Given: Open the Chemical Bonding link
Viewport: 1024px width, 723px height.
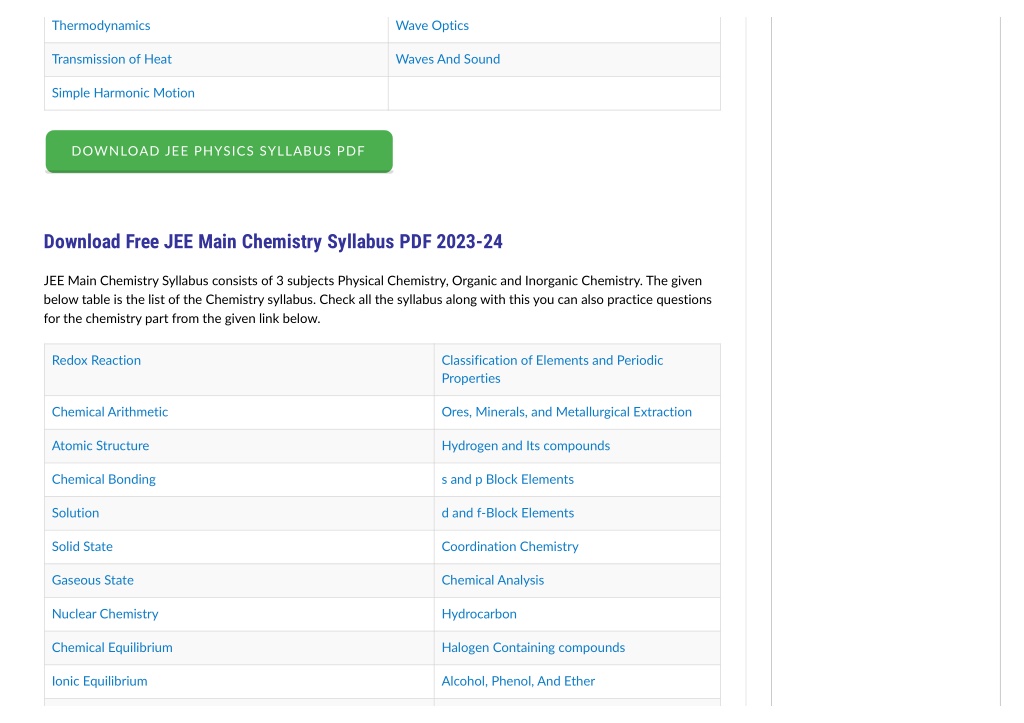Looking at the screenshot, I should pyautogui.click(x=103, y=479).
